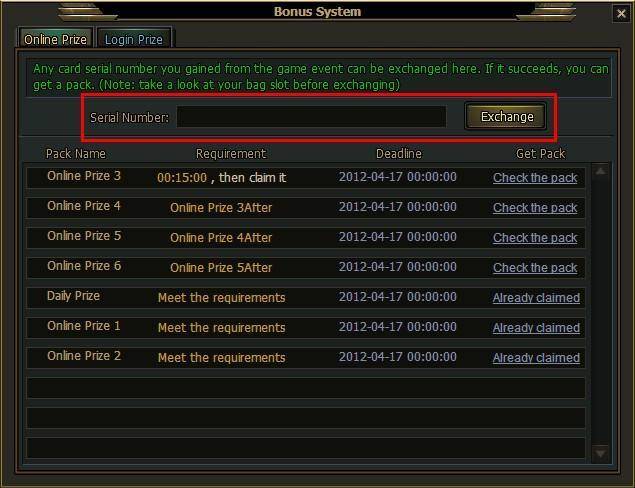Click the scroll up arrow in prize list
This screenshot has width=635, height=488.
[x=600, y=171]
